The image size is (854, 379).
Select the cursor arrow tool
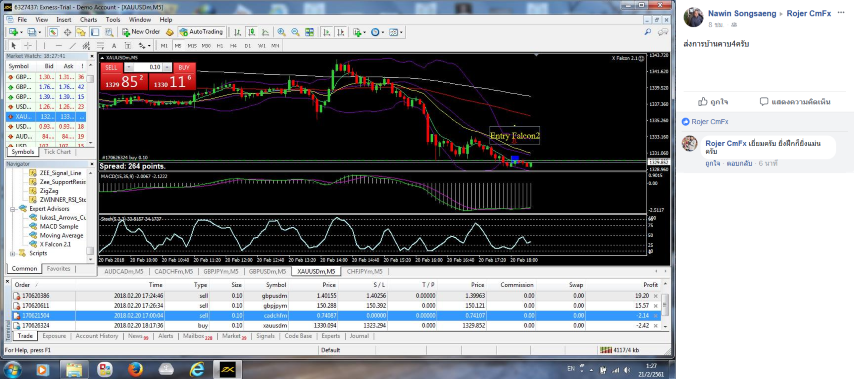coord(14,46)
